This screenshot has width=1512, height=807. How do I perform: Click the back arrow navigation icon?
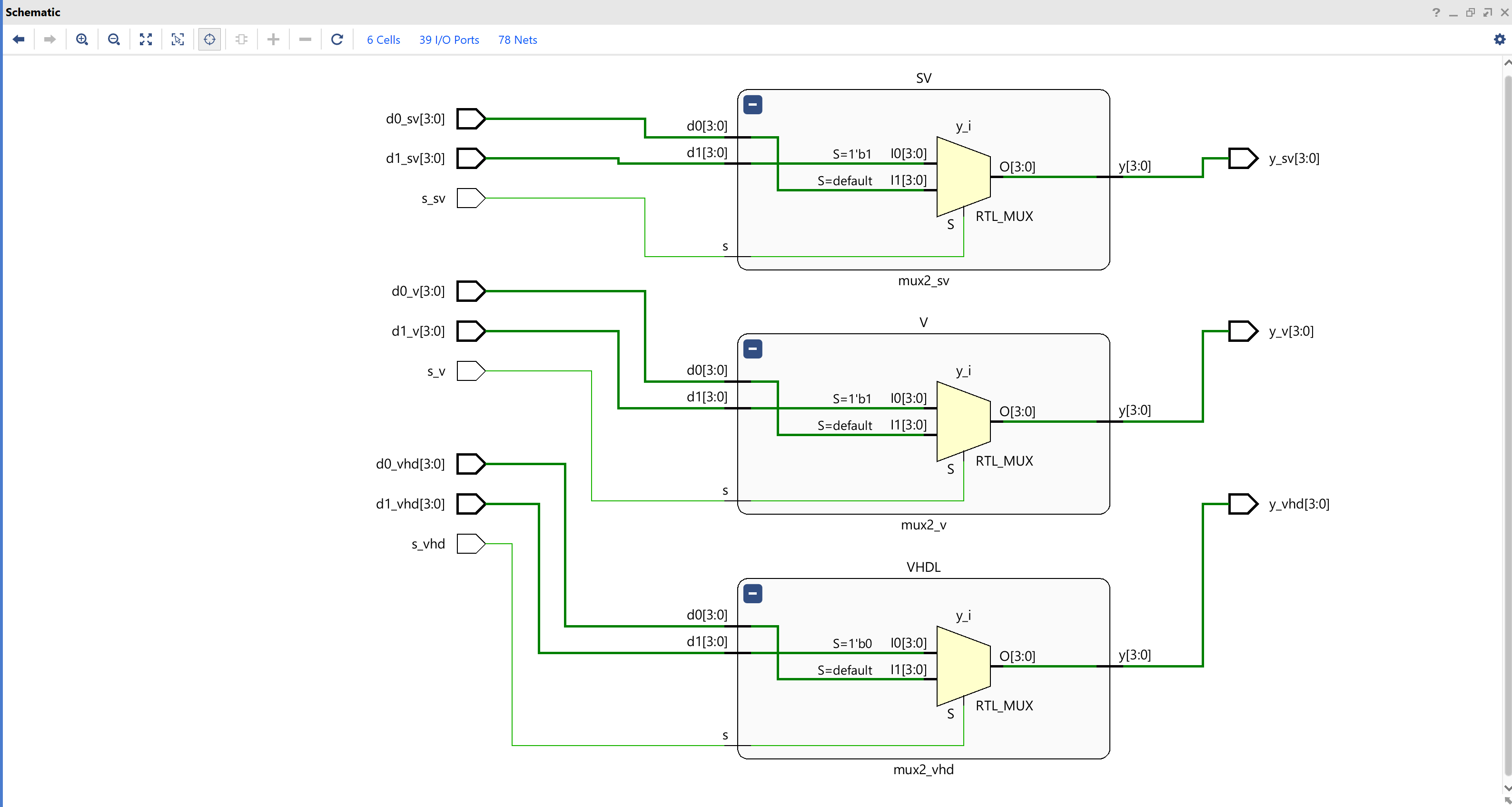coord(19,40)
